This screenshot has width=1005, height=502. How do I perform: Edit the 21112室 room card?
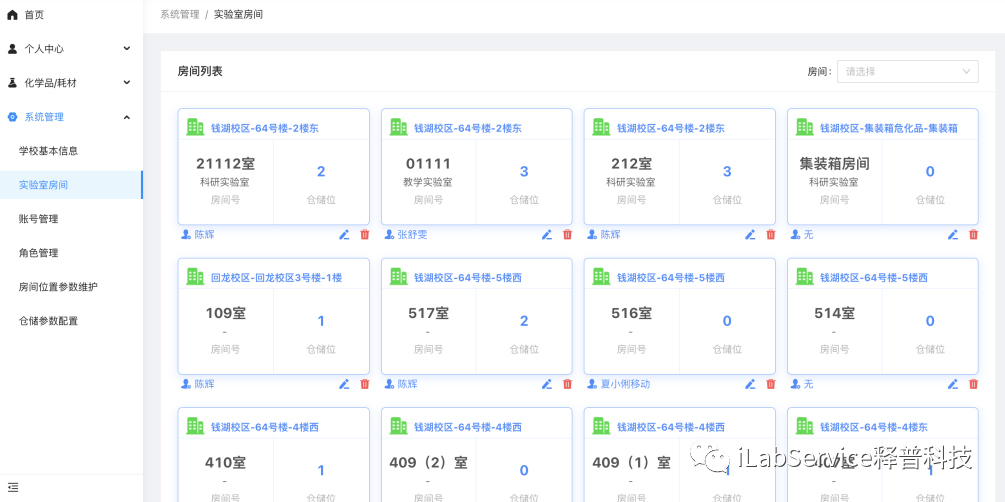[344, 235]
